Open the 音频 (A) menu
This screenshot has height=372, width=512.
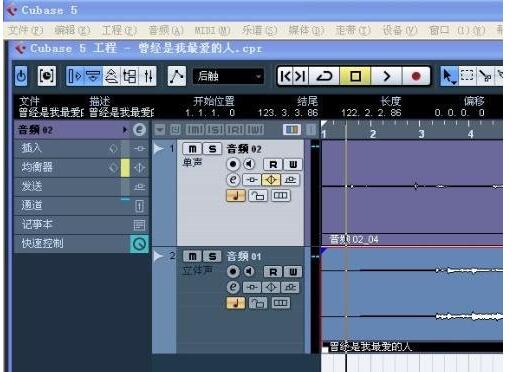click(166, 31)
